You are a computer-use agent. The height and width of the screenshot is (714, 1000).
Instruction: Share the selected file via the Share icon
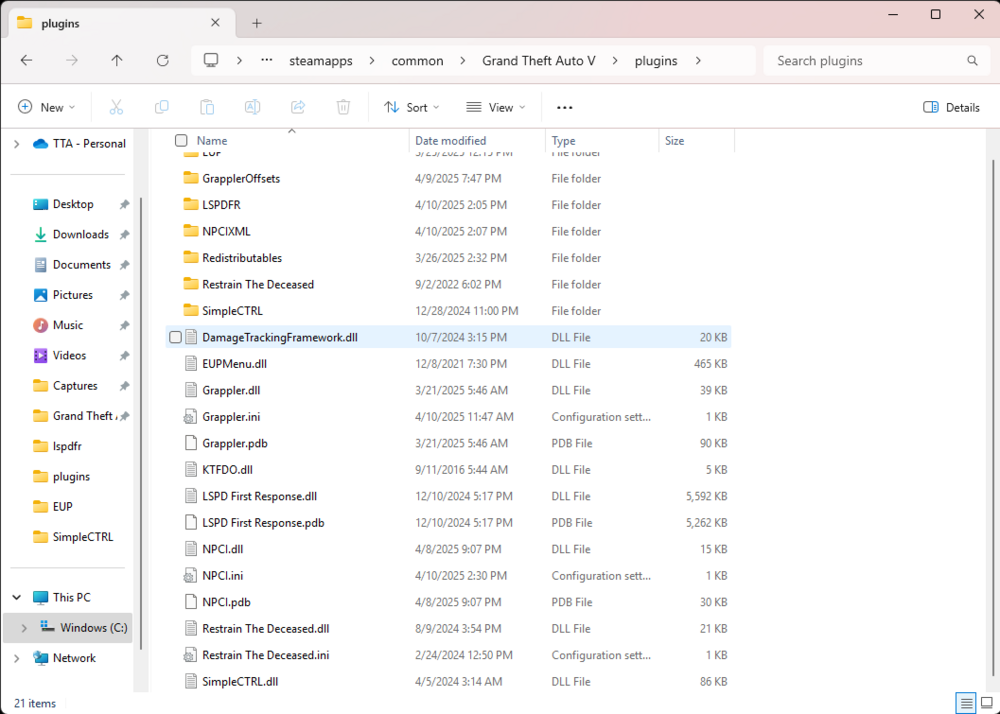296,107
